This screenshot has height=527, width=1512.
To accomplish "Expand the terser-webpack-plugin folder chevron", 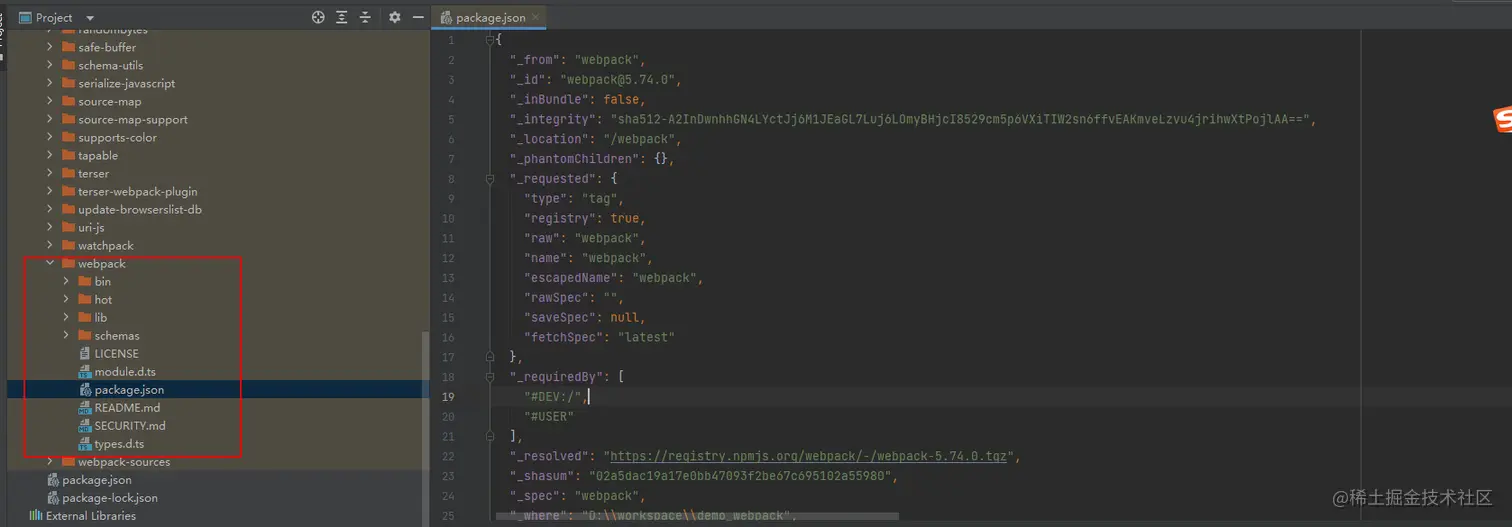I will point(50,191).
